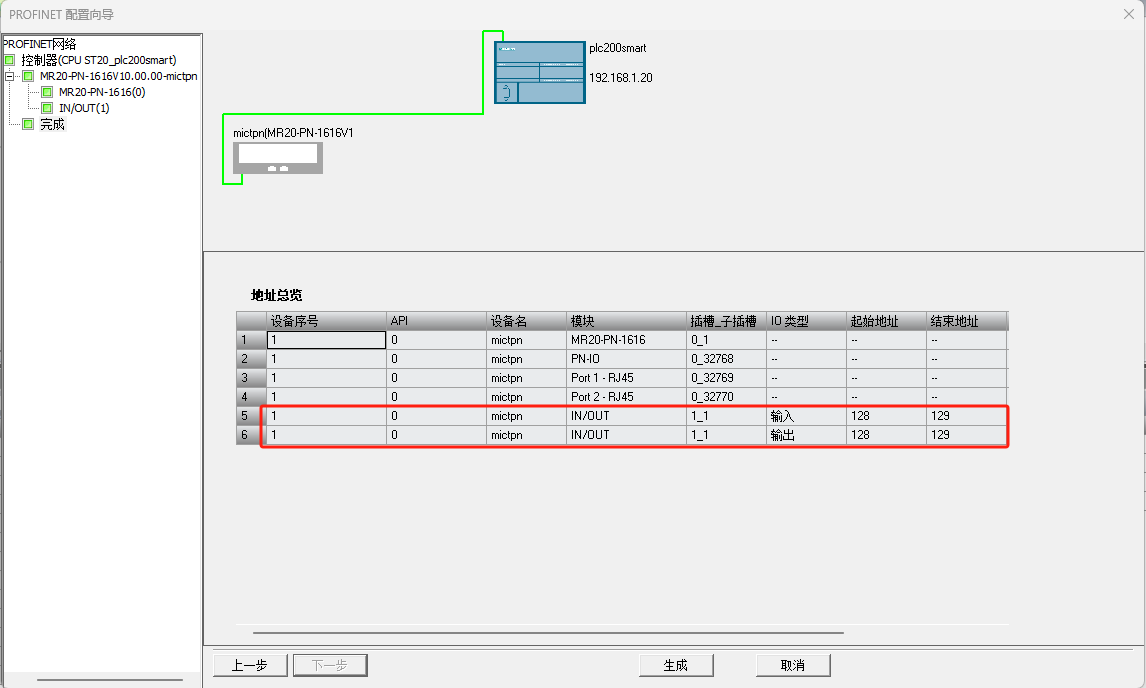Click the plc200smart PLC device icon
1146x688 pixels.
point(539,72)
